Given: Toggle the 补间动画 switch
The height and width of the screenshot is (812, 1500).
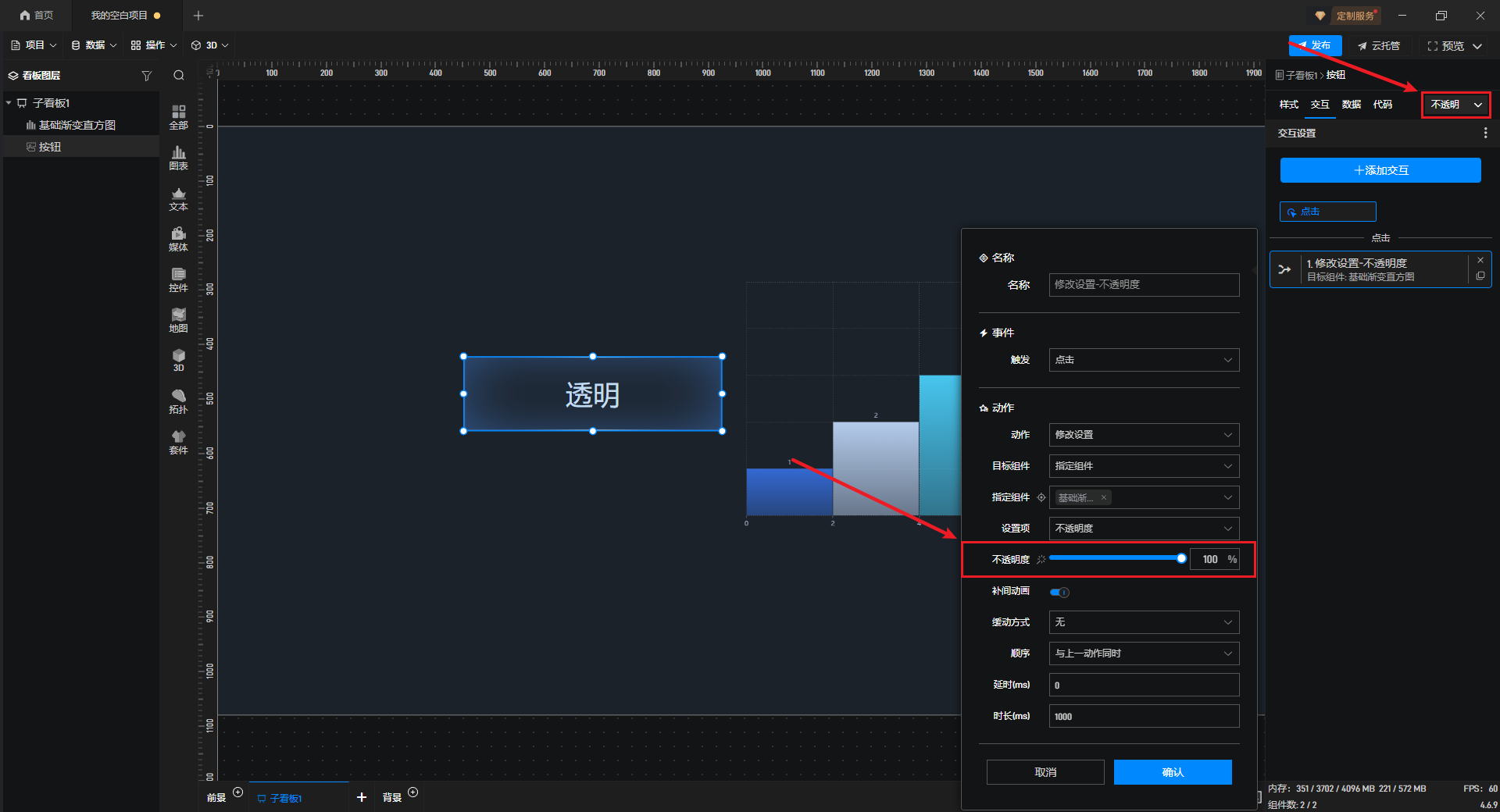Looking at the screenshot, I should (x=1059, y=592).
